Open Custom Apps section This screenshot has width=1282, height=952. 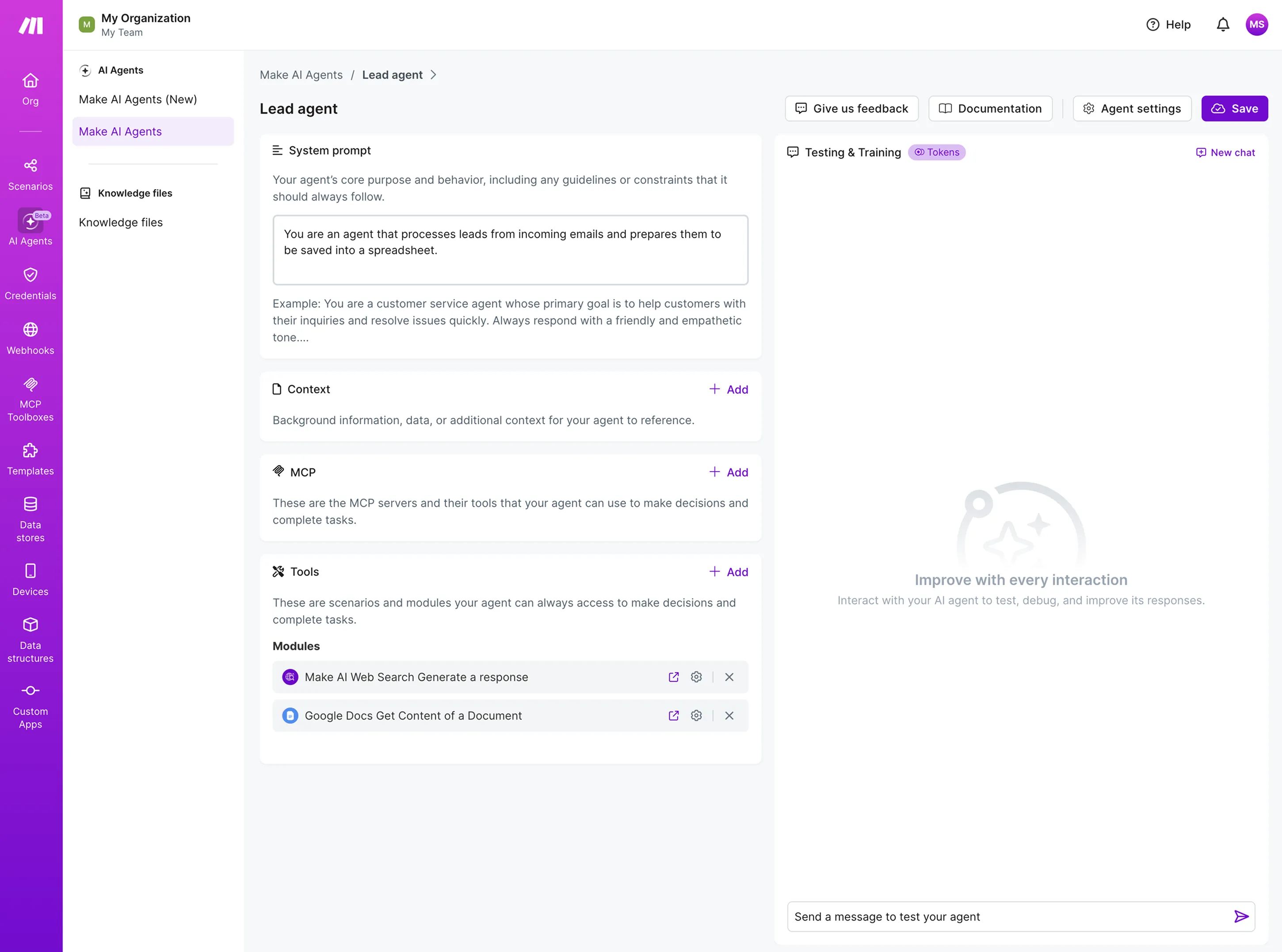coord(31,706)
